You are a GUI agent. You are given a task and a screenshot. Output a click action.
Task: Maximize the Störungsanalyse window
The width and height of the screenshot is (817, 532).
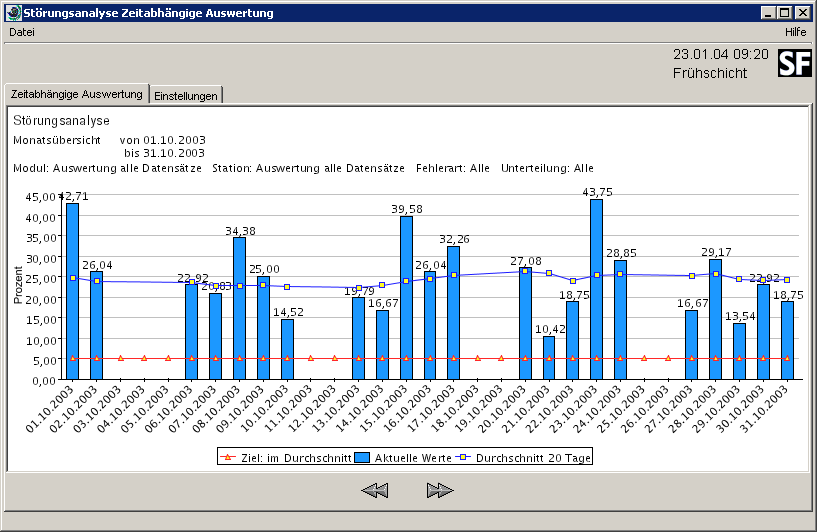[785, 13]
